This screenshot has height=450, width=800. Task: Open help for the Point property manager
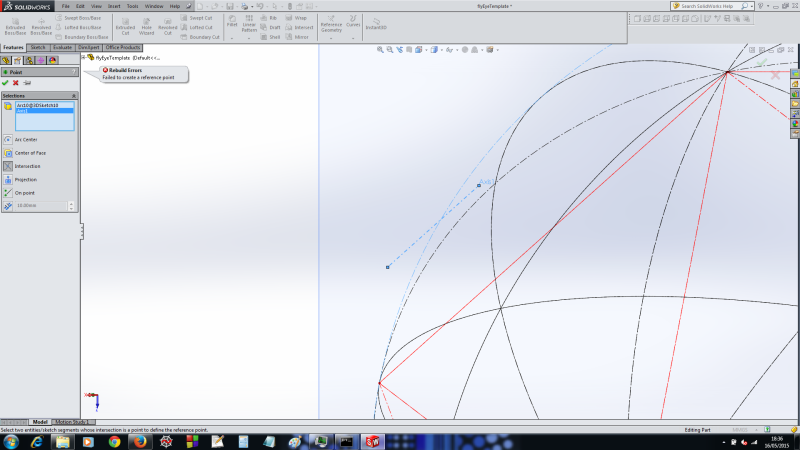pyautogui.click(x=74, y=72)
